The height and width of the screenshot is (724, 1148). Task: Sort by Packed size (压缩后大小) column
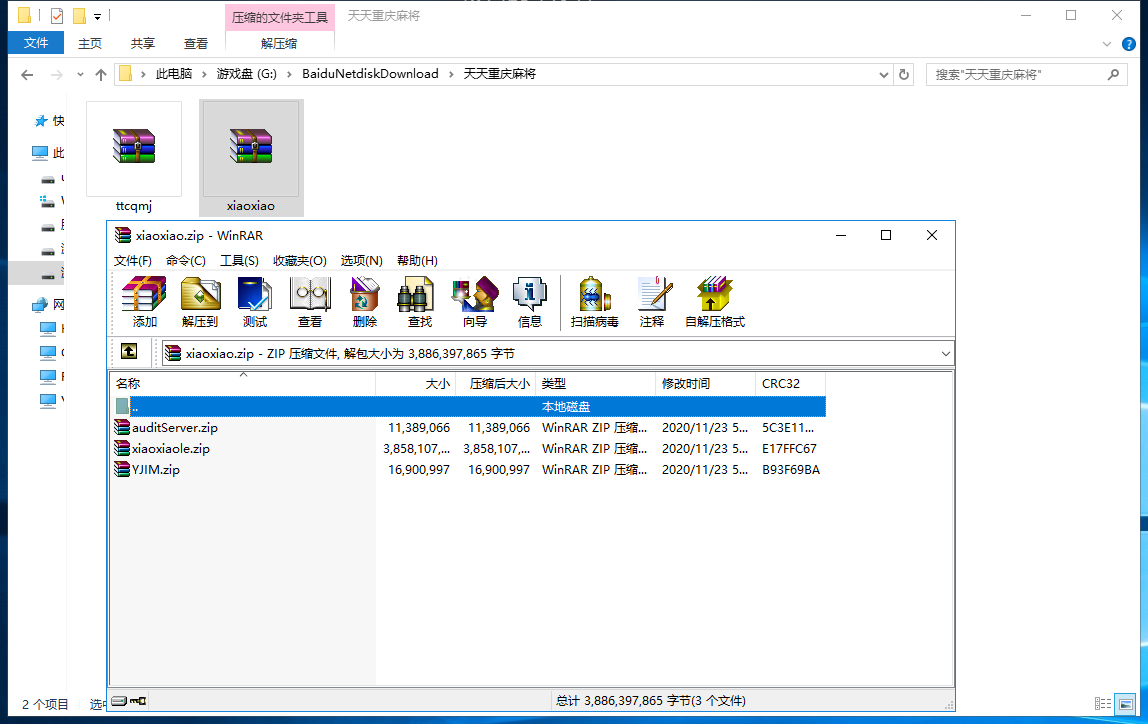(496, 384)
